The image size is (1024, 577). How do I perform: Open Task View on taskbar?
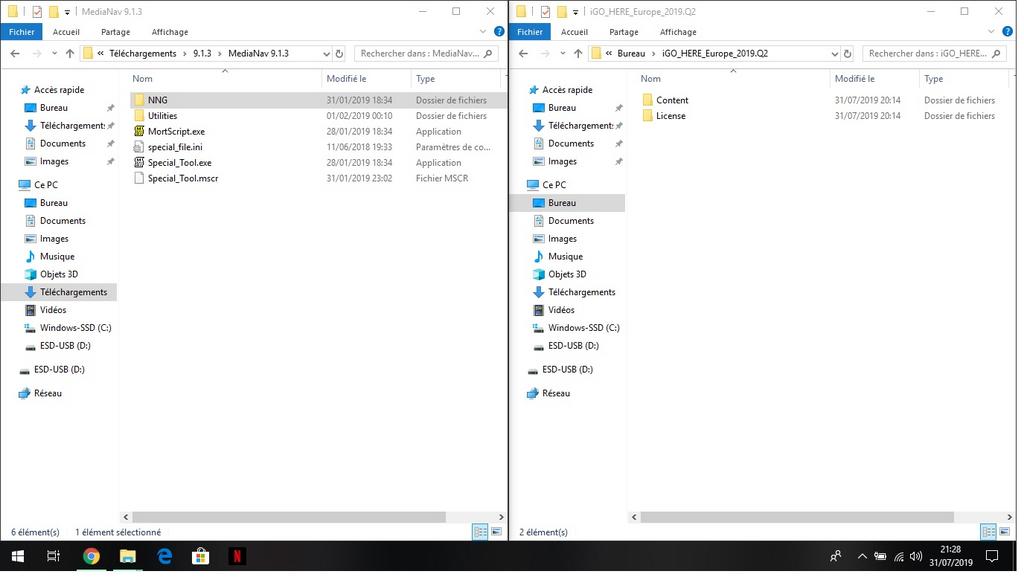pos(54,556)
